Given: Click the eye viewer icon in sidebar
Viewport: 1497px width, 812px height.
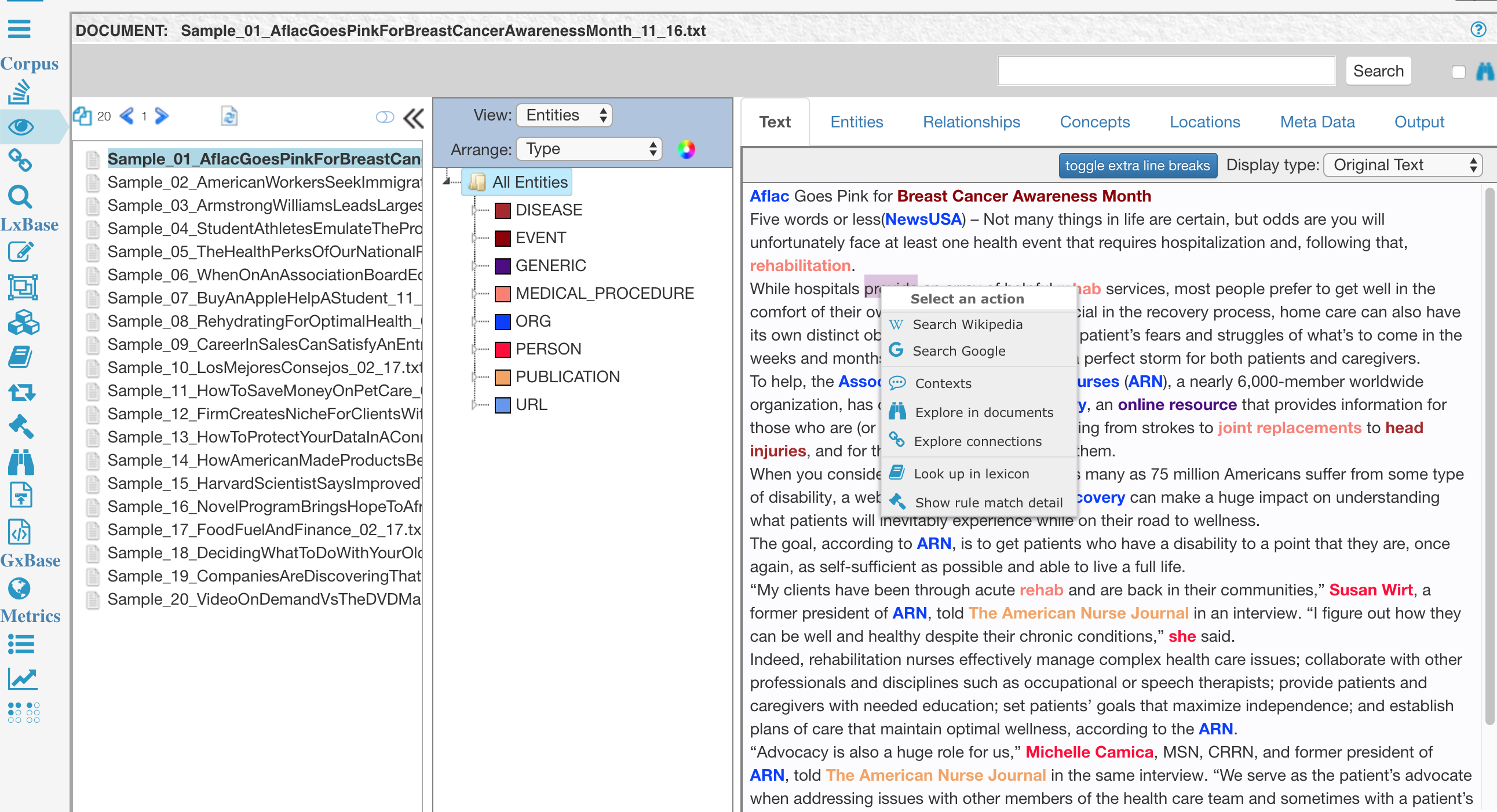Looking at the screenshot, I should 21,126.
